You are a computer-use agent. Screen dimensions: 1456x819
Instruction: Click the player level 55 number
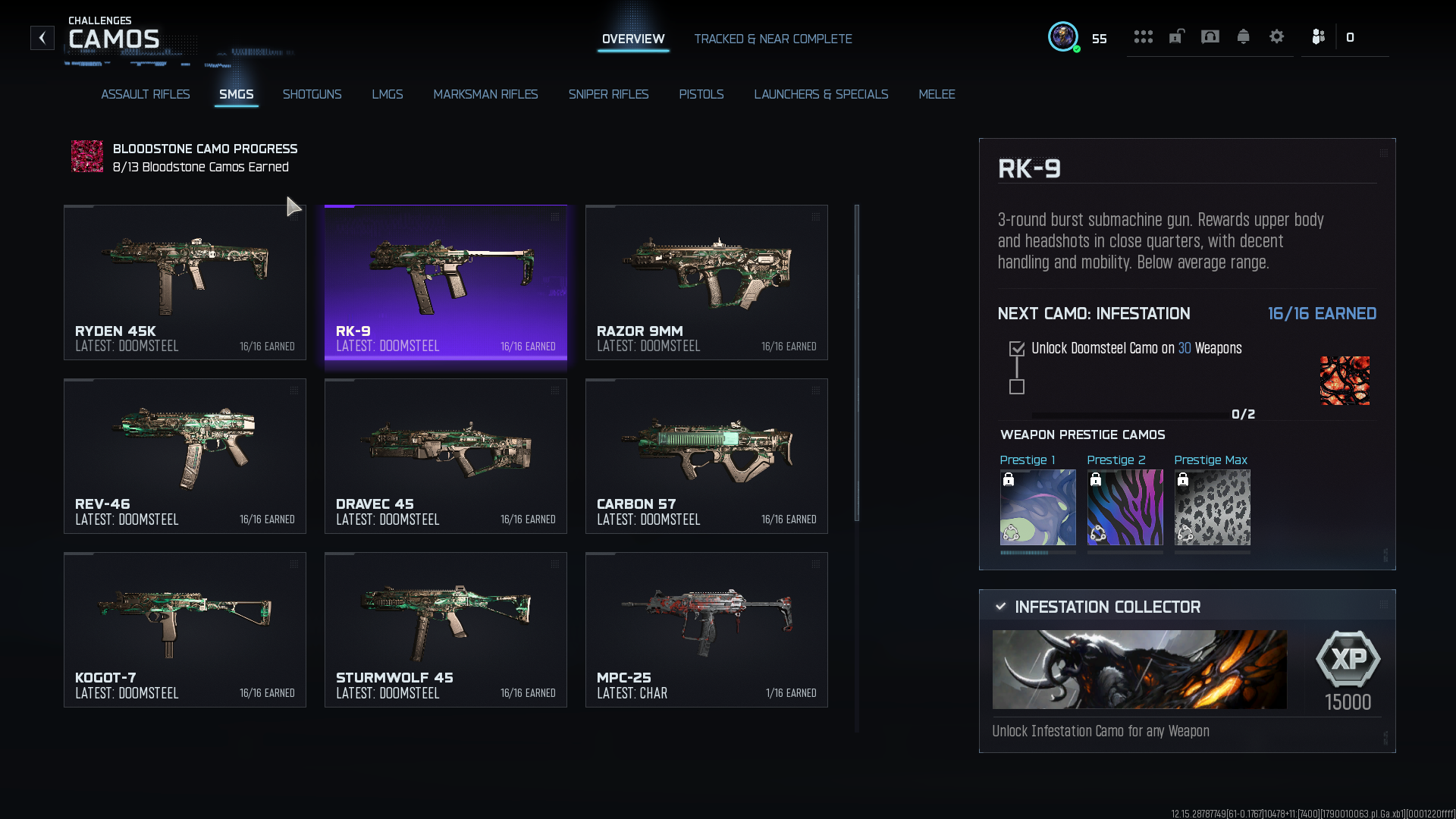(x=1099, y=39)
